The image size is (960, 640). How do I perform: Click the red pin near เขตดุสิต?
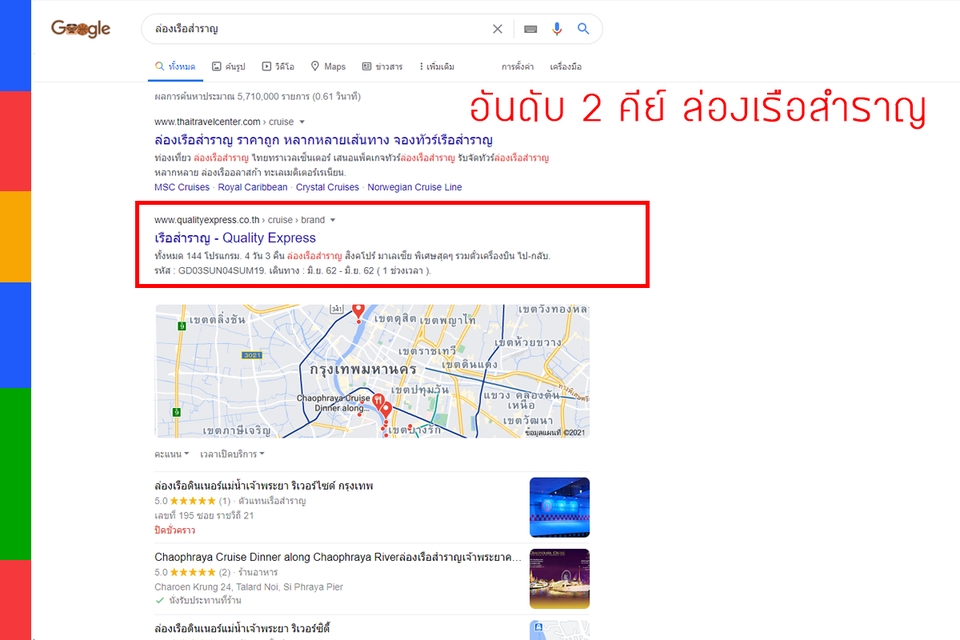[358, 312]
